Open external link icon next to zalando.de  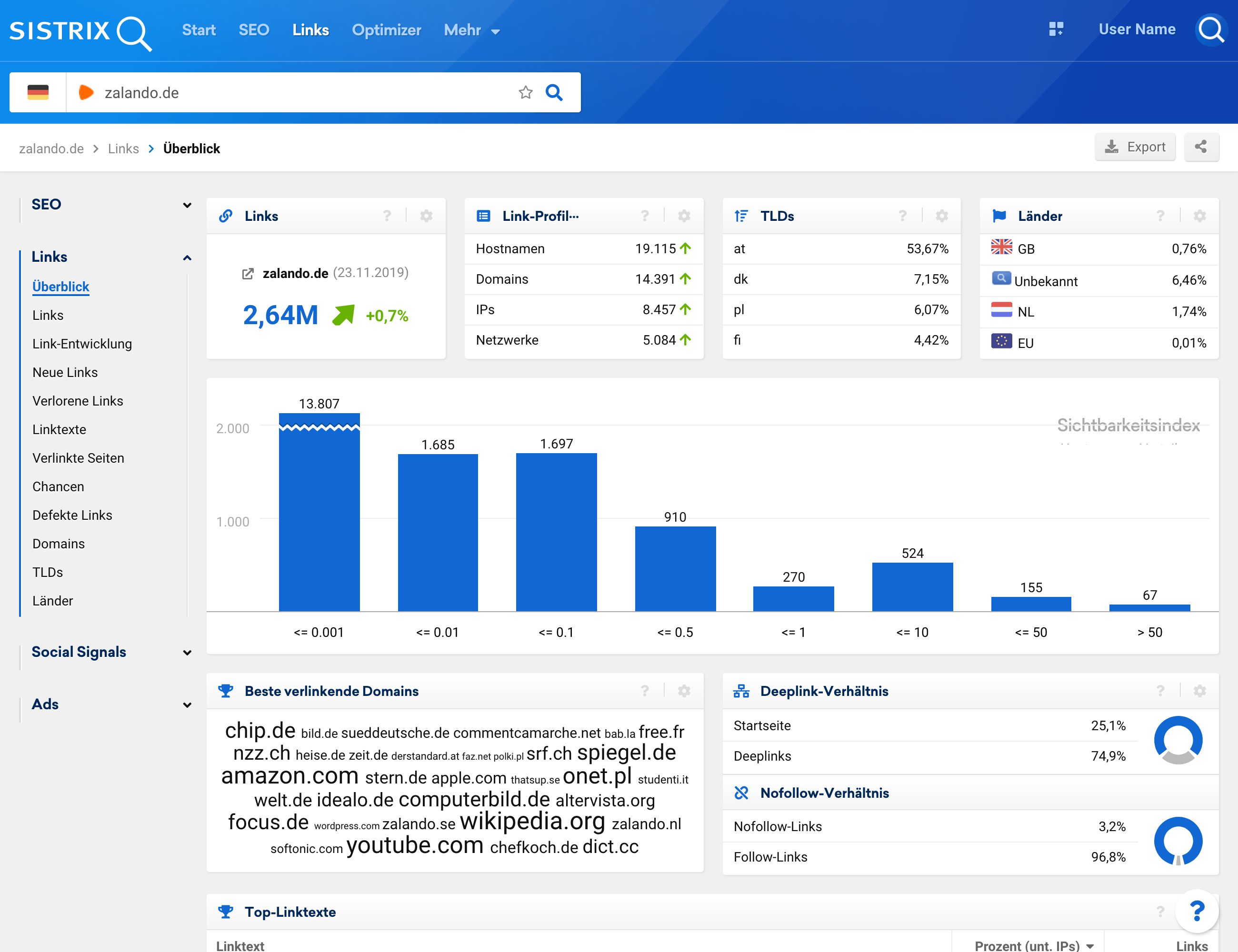coord(248,274)
